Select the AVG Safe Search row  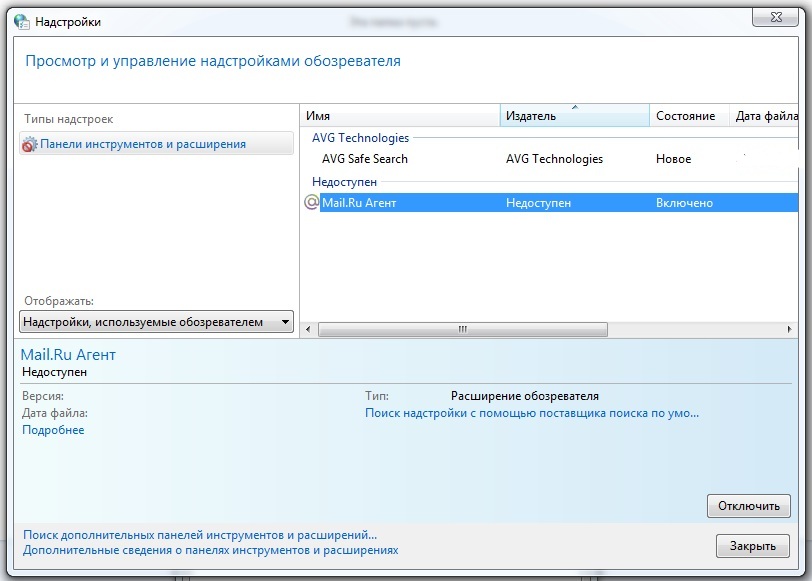[549, 159]
